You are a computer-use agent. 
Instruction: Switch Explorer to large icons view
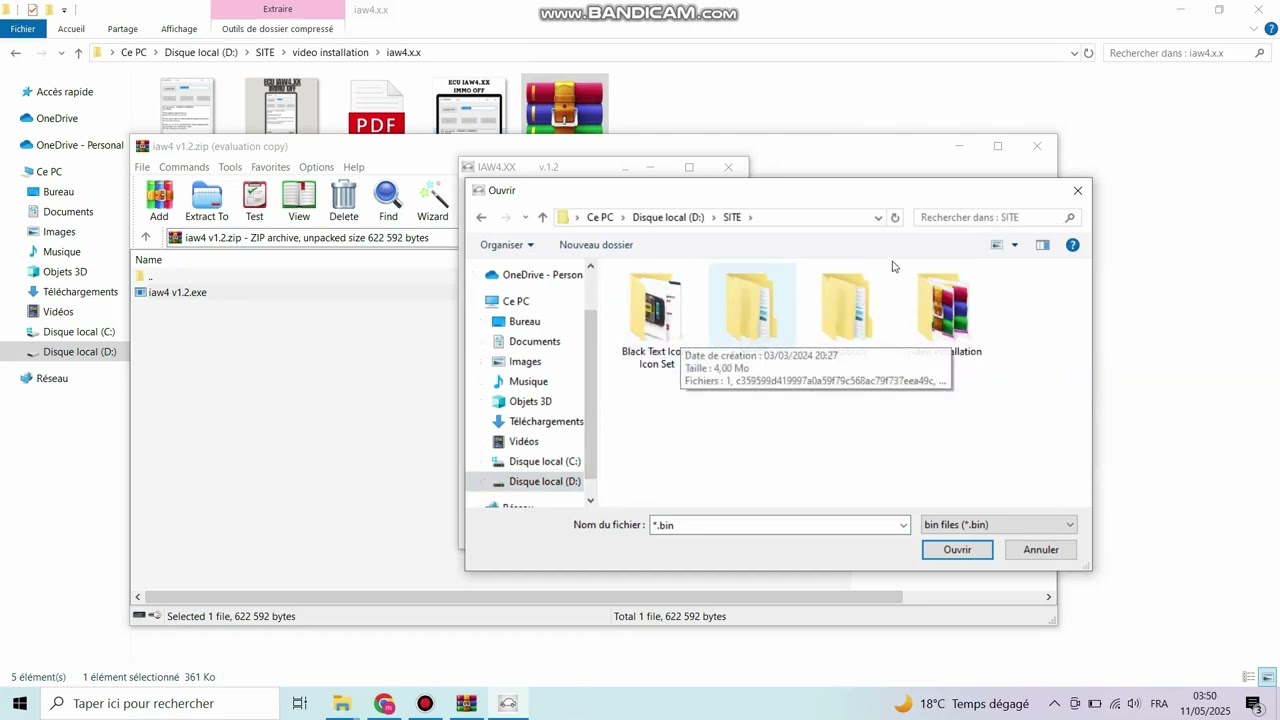click(1267, 677)
